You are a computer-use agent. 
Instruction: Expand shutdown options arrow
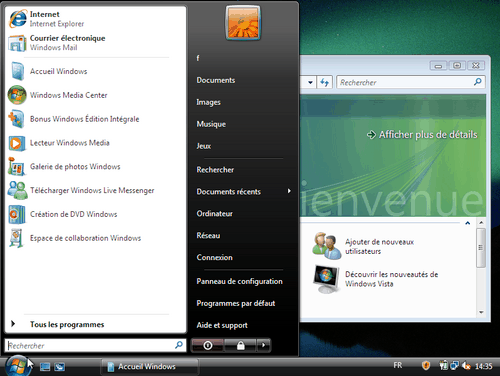(263, 345)
